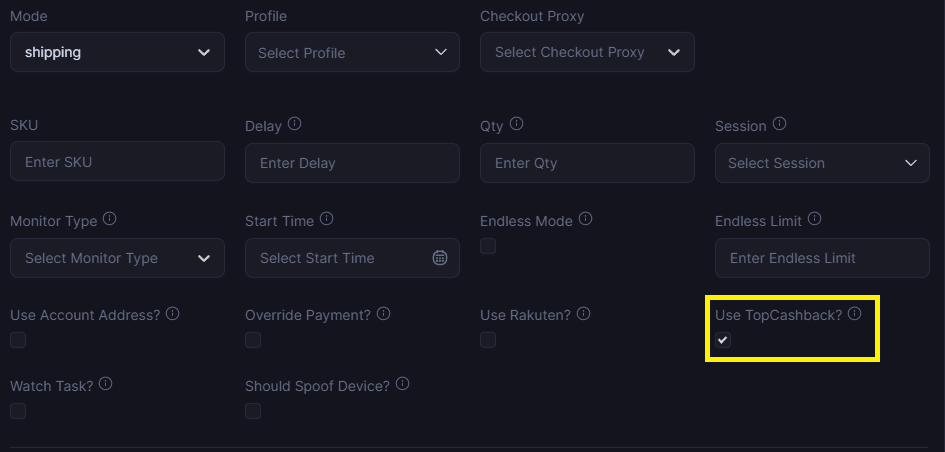945x452 pixels.
Task: Expand the Select Profile dropdown
Action: coord(352,52)
